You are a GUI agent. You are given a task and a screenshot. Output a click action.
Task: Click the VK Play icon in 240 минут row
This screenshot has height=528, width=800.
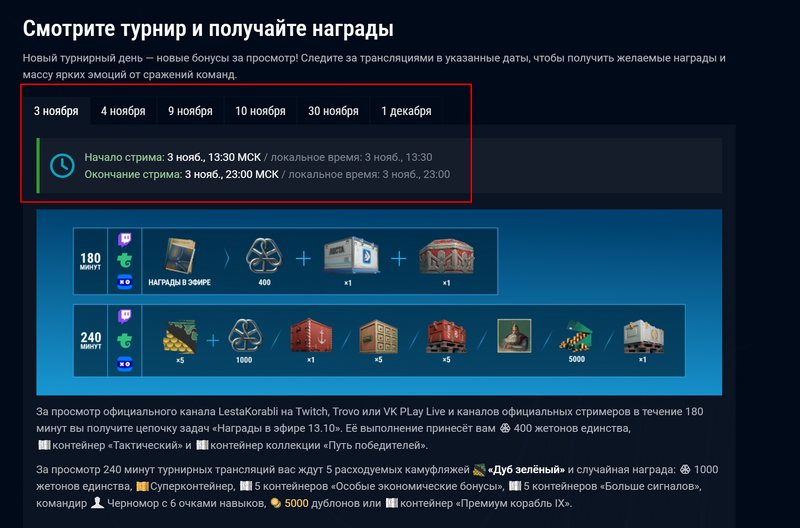pos(125,365)
